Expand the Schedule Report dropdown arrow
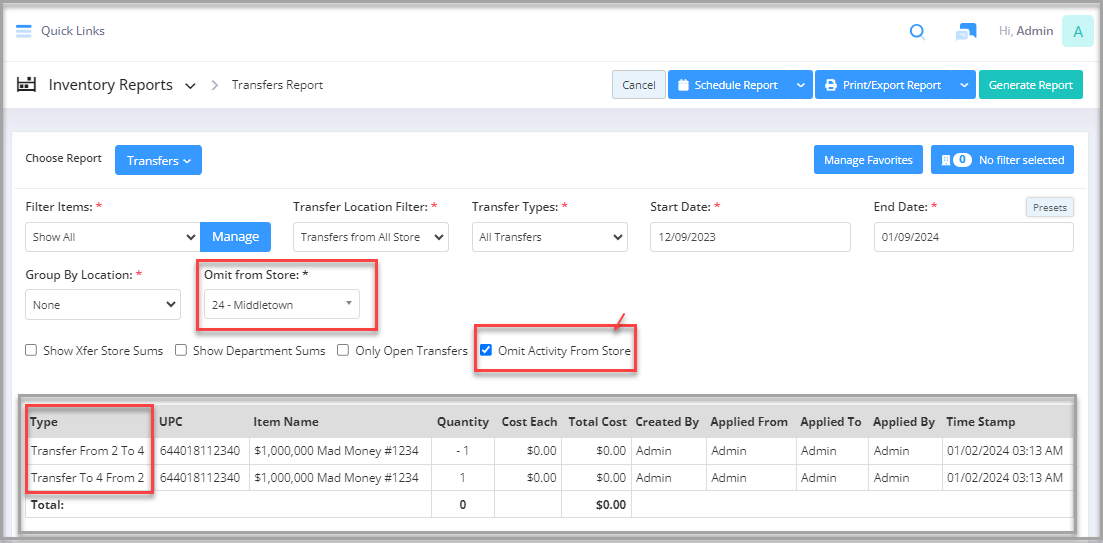This screenshot has height=543, width=1103. pyautogui.click(x=801, y=85)
